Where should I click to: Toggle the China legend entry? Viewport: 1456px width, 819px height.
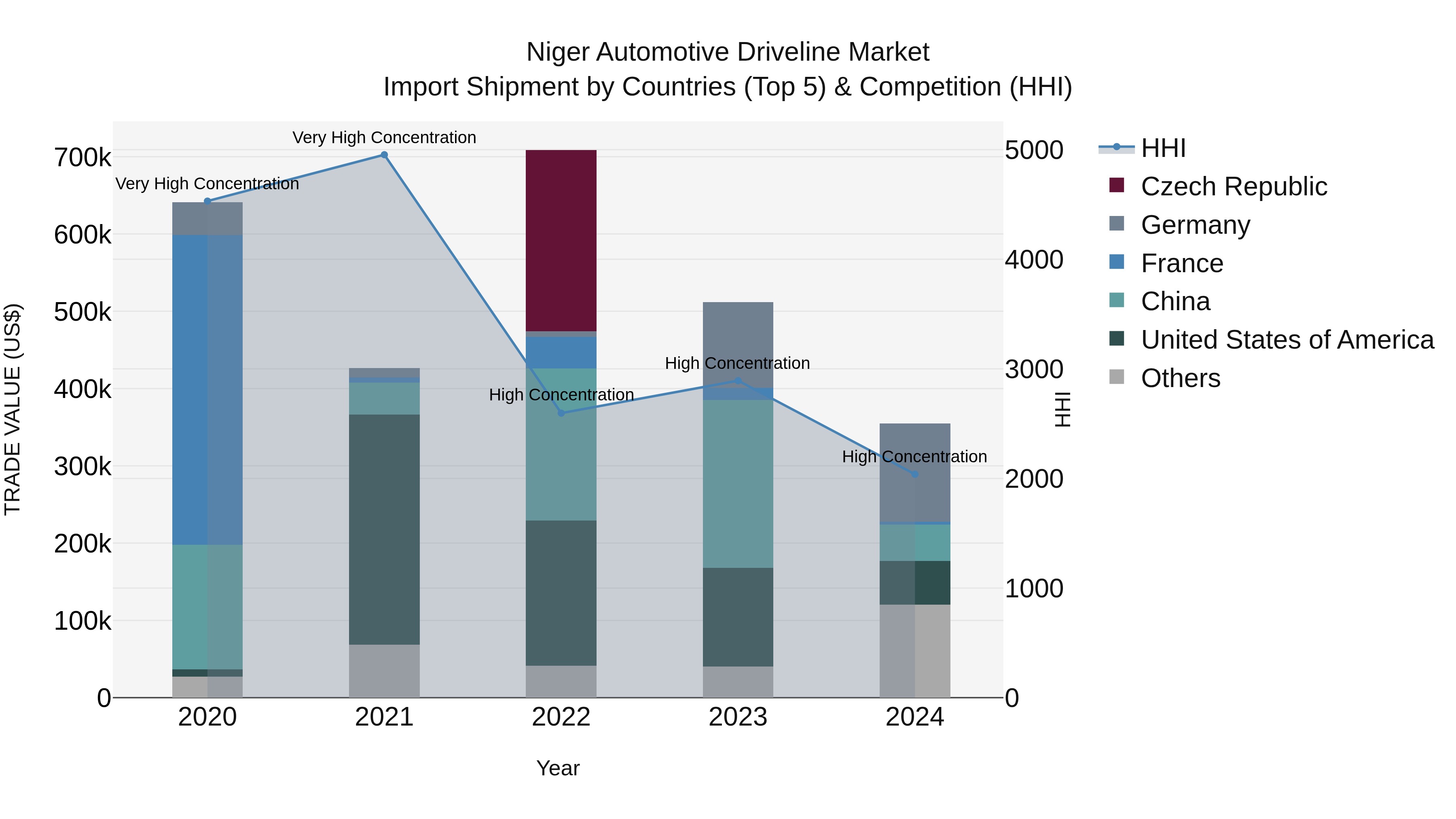pos(1159,301)
